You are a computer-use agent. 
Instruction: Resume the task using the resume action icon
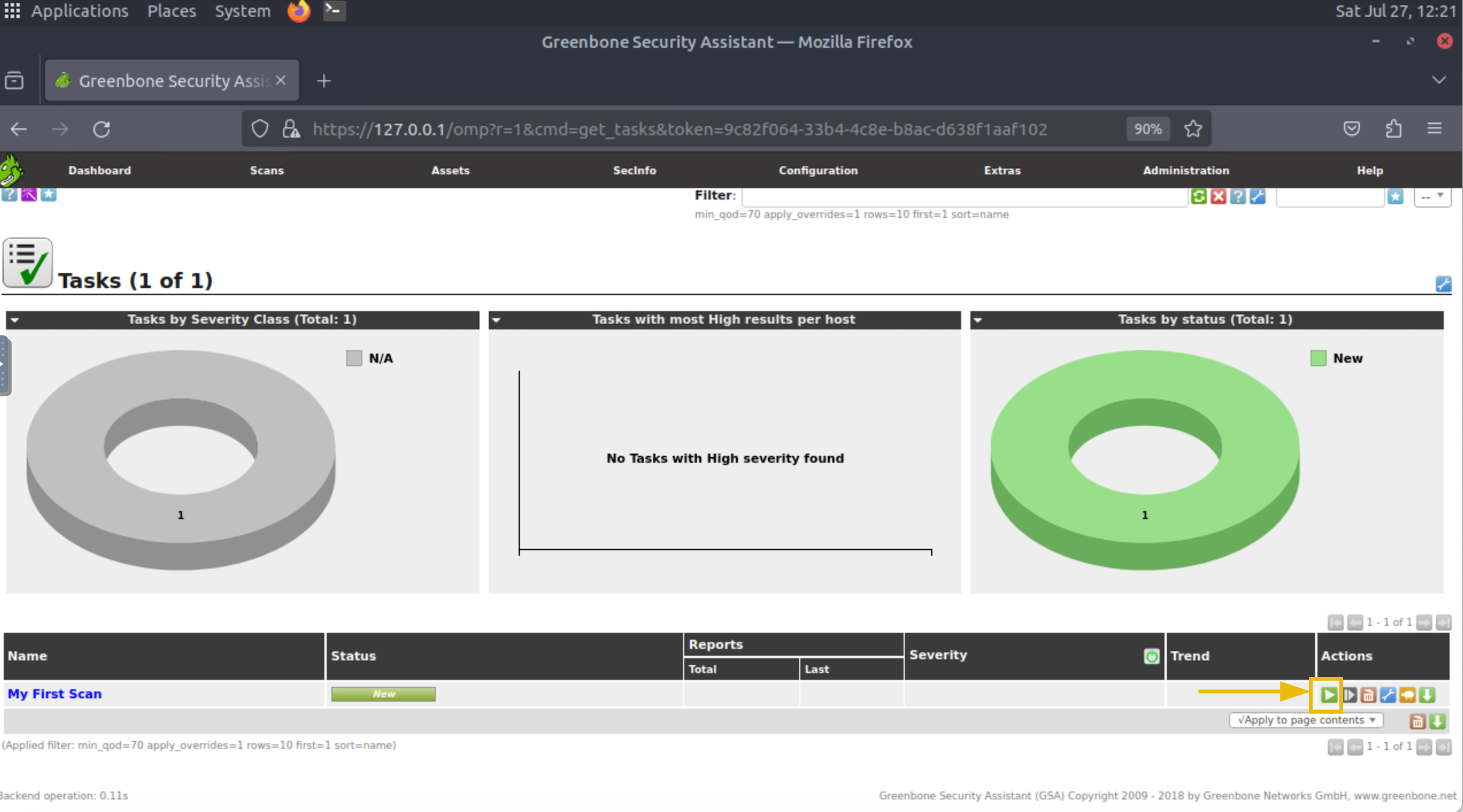(x=1349, y=695)
